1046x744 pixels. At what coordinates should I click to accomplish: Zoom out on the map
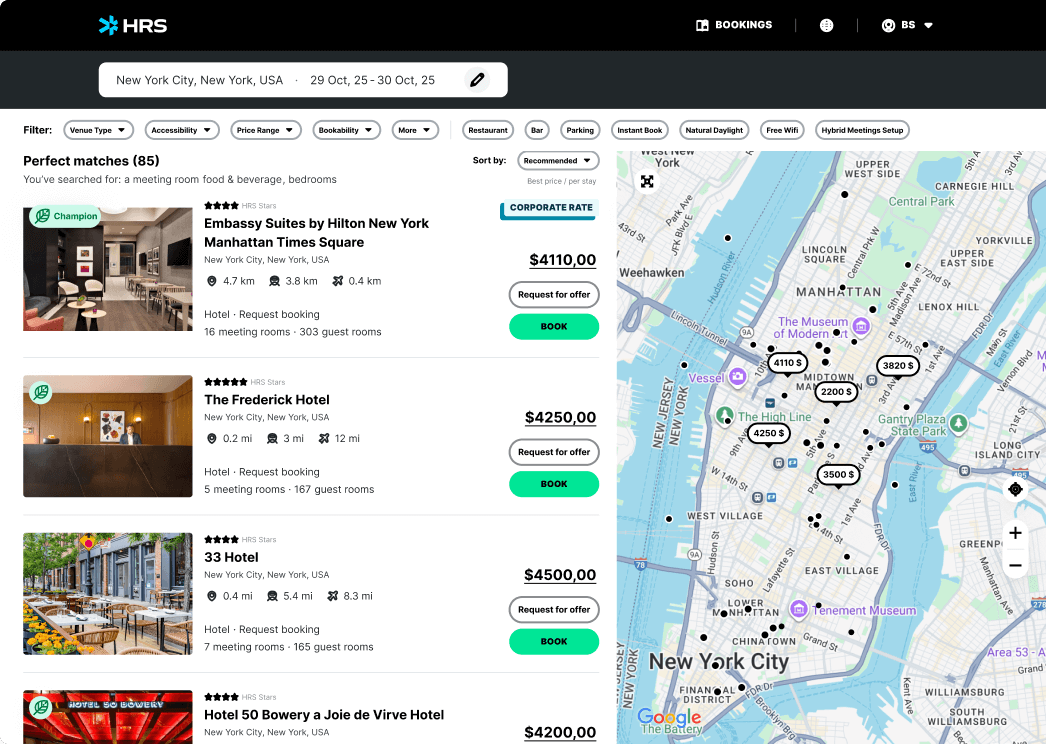[x=1015, y=565]
